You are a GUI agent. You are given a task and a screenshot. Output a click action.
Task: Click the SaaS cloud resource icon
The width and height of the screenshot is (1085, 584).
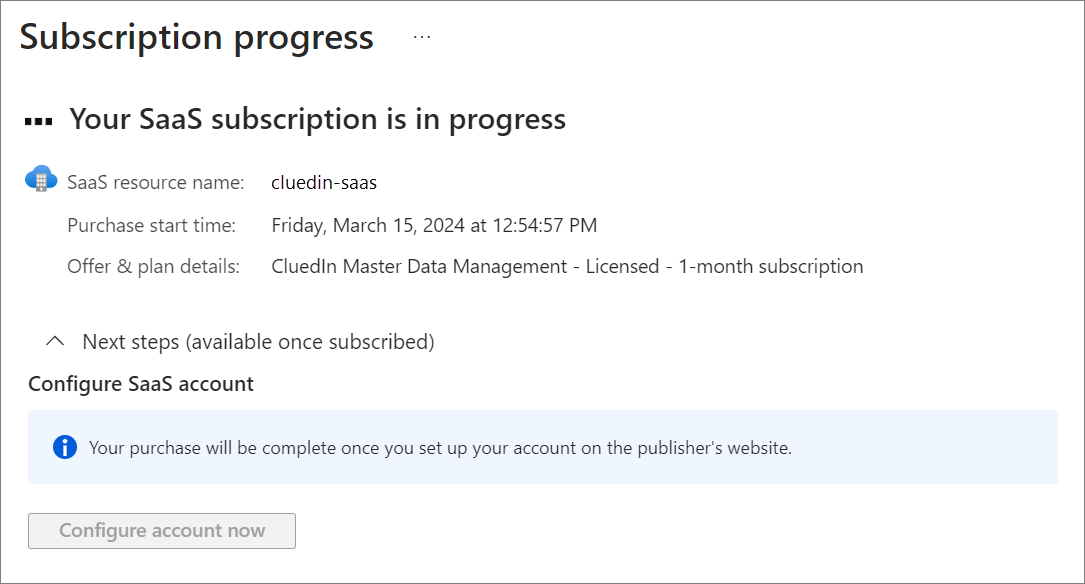coord(41,180)
